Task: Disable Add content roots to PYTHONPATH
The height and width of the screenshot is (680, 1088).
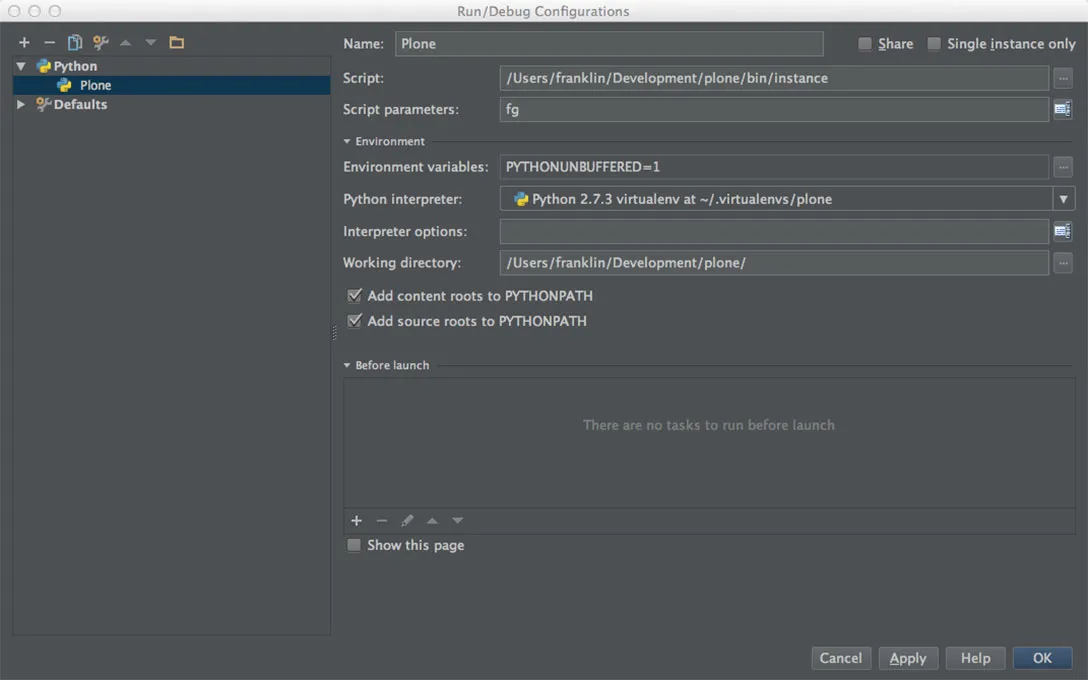Action: (355, 296)
